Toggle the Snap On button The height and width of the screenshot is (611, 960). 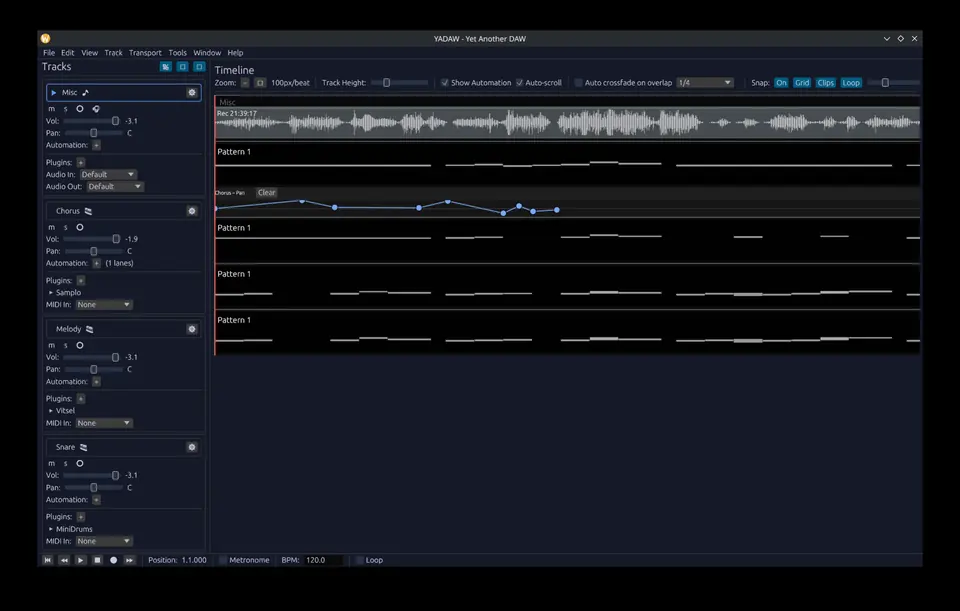click(781, 83)
